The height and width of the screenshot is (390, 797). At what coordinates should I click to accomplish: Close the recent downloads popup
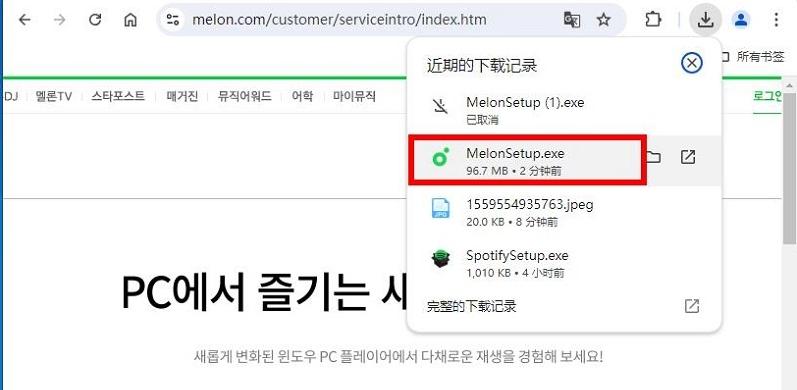[x=691, y=64]
